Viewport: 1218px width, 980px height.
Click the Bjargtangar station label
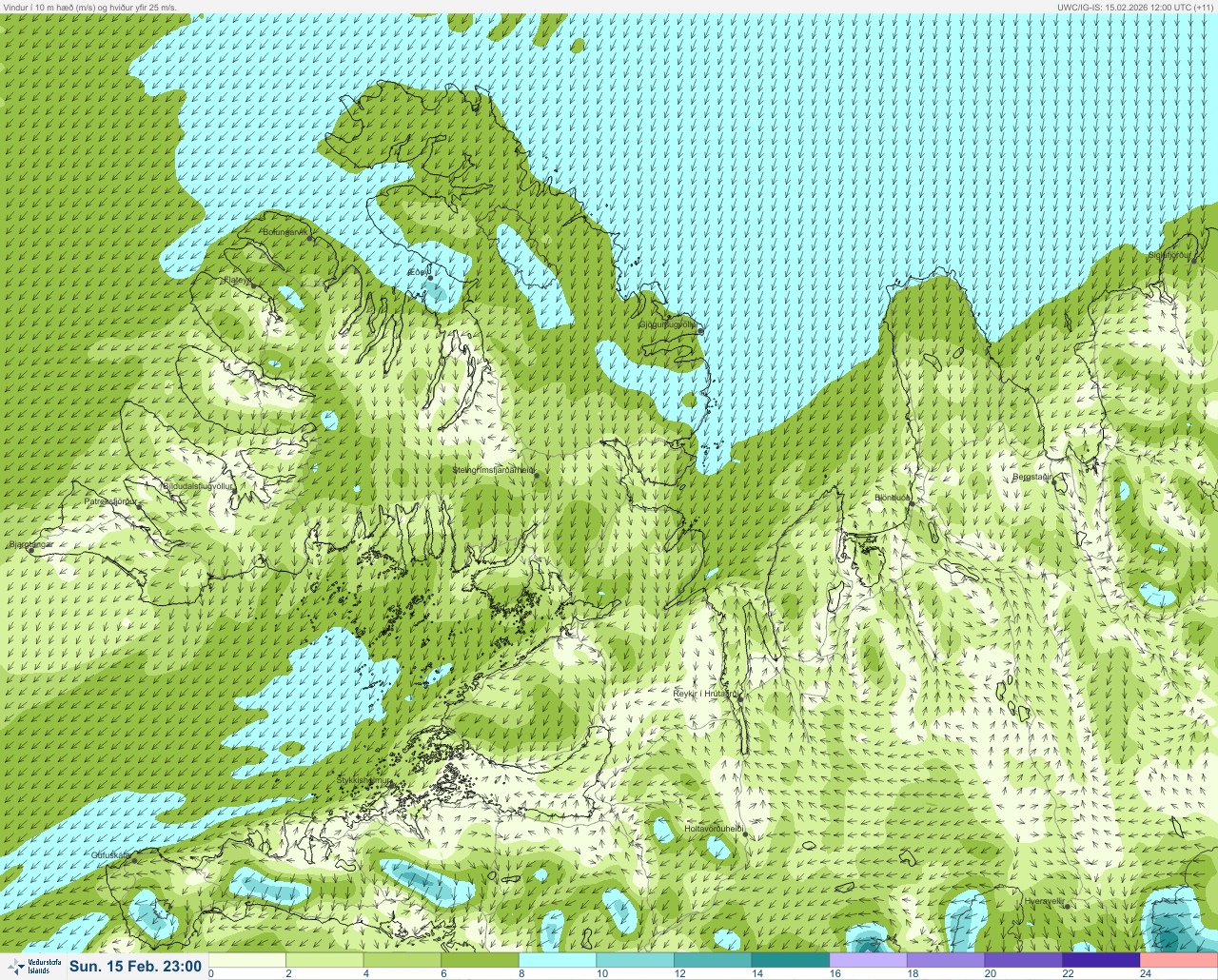click(x=30, y=544)
